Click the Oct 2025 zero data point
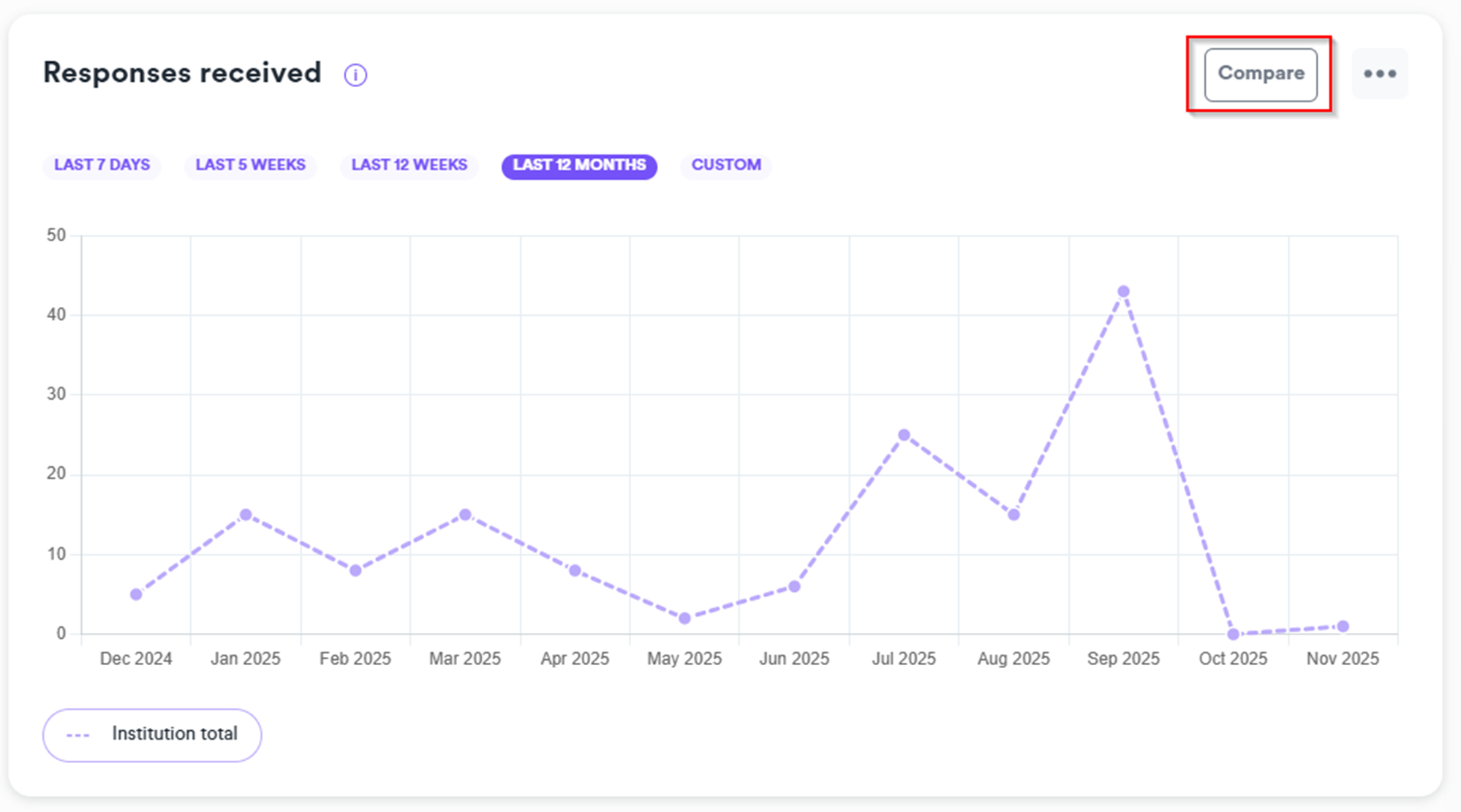Image resolution: width=1461 pixels, height=812 pixels. [1233, 634]
